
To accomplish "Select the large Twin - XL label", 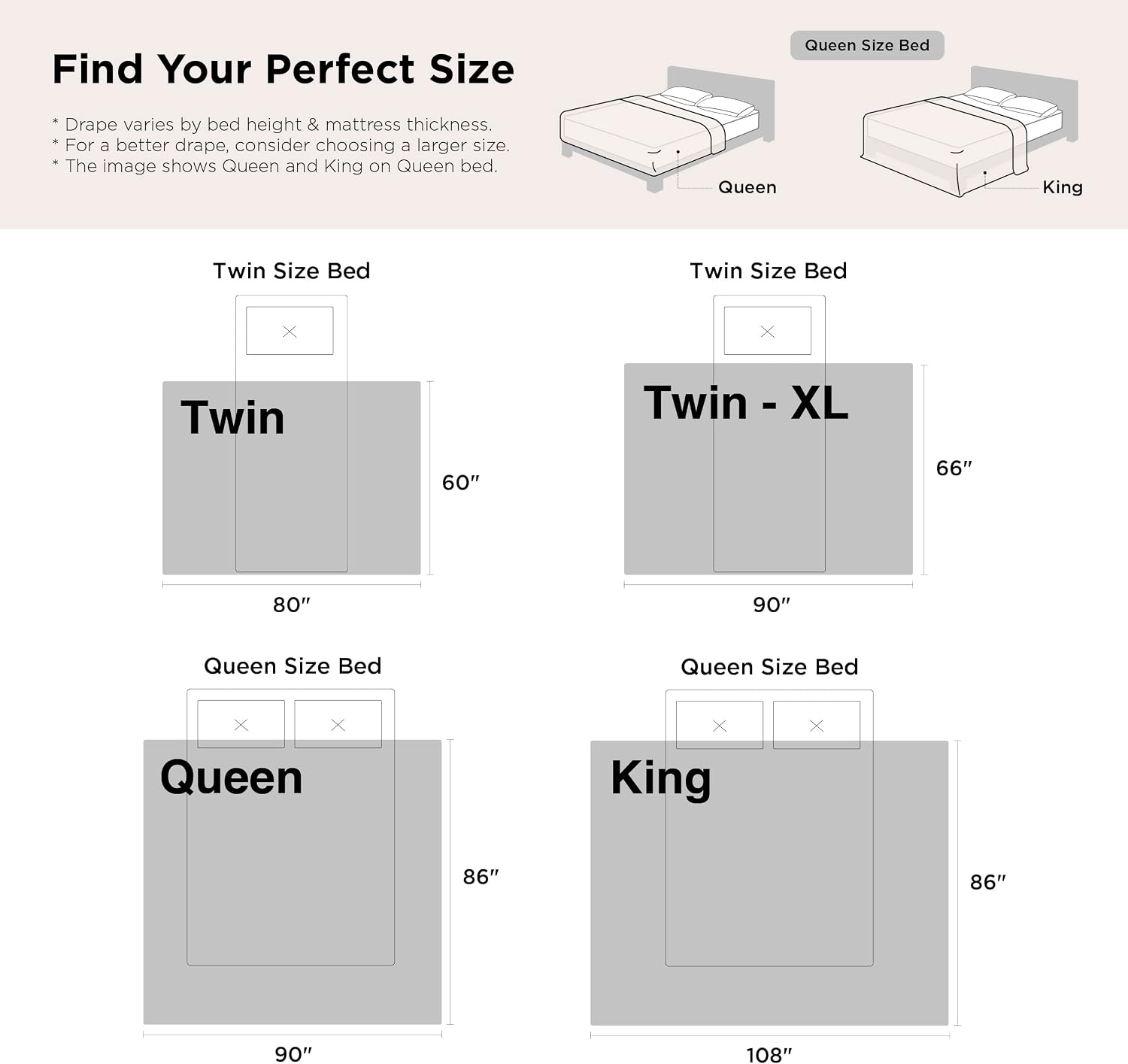I will pyautogui.click(x=746, y=402).
